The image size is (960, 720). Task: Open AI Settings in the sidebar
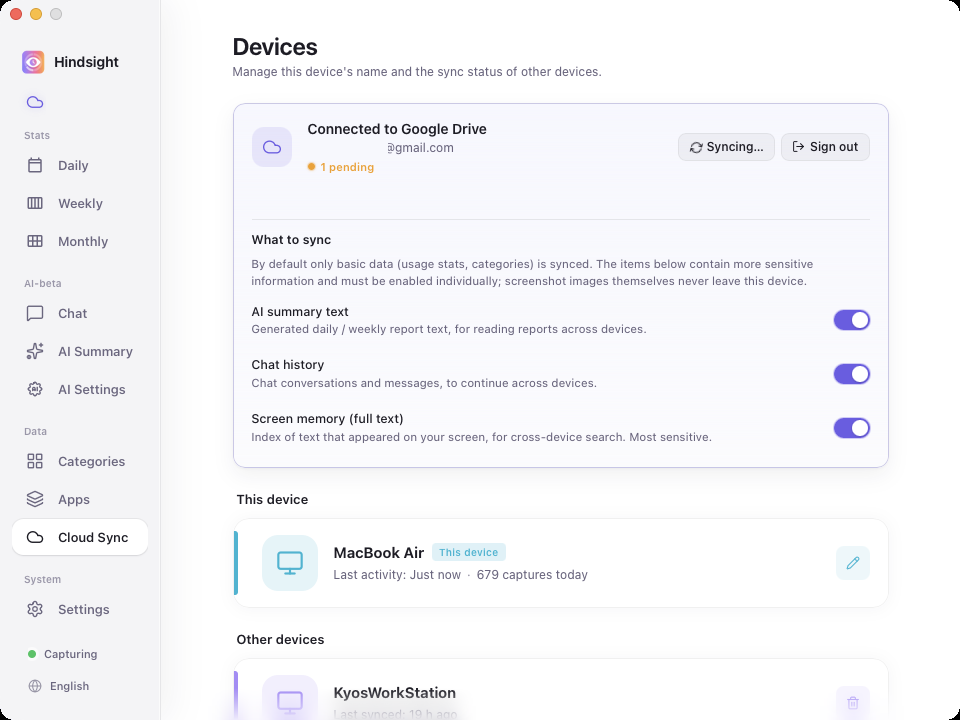point(80,389)
